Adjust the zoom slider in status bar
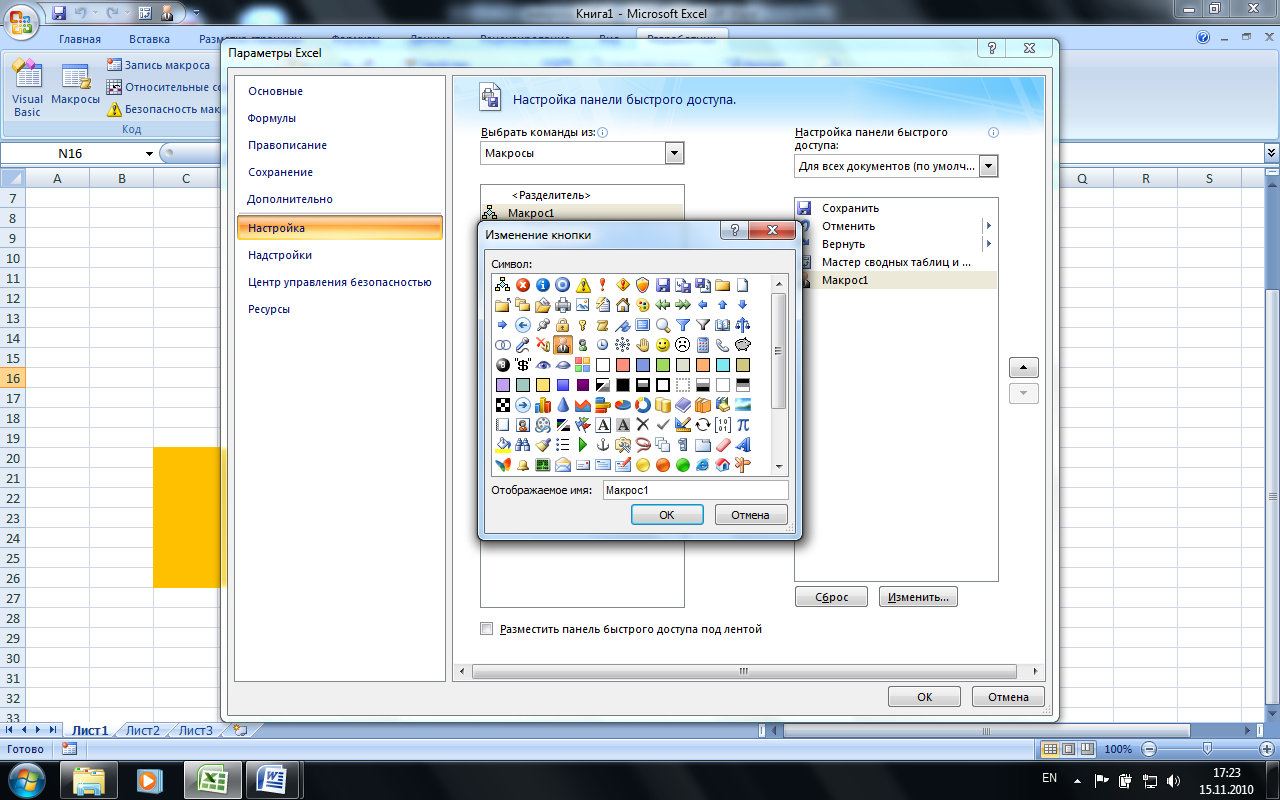This screenshot has height=800, width=1280. (x=1207, y=749)
